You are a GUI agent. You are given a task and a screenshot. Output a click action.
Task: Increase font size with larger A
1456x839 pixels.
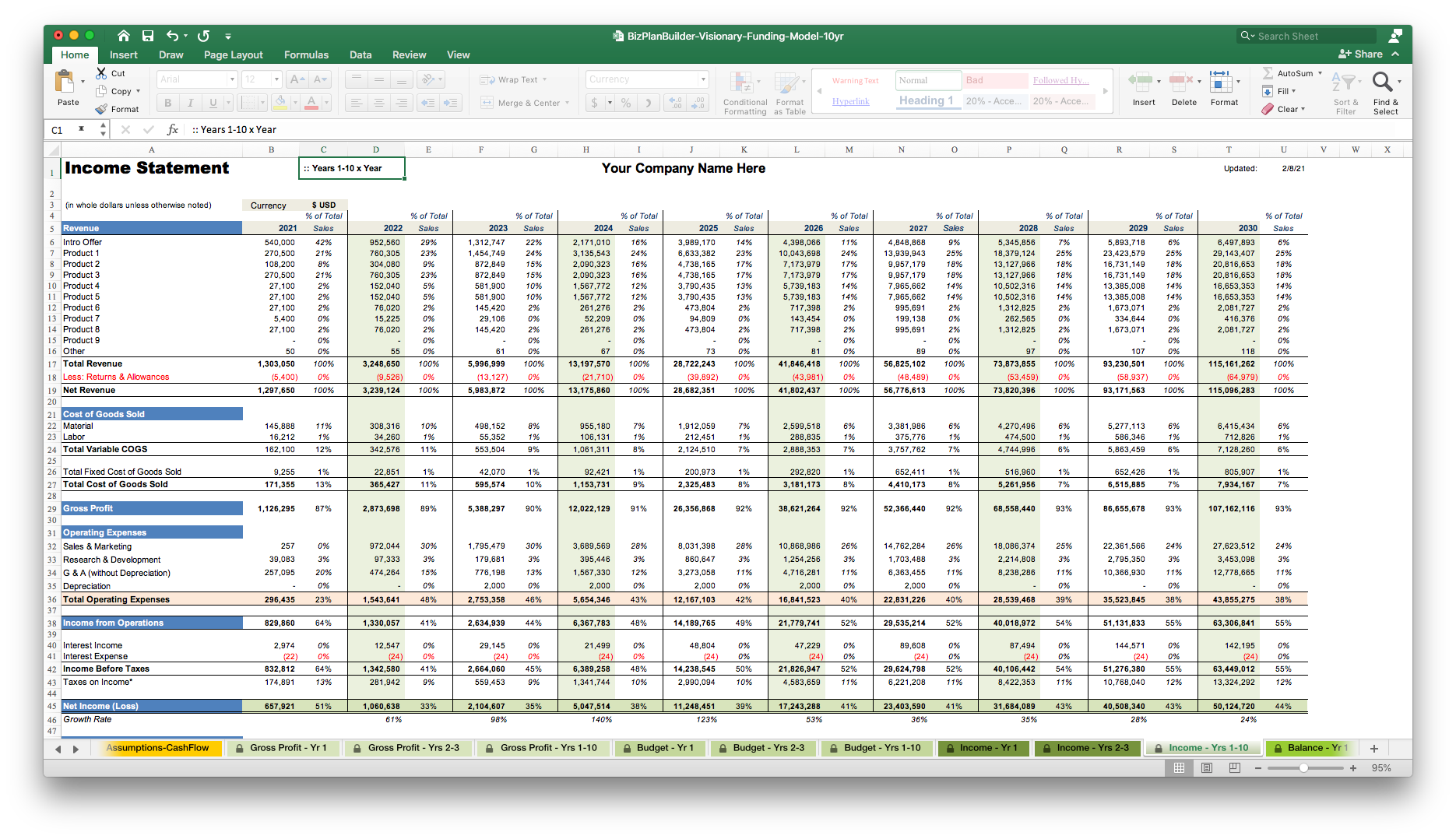click(297, 79)
